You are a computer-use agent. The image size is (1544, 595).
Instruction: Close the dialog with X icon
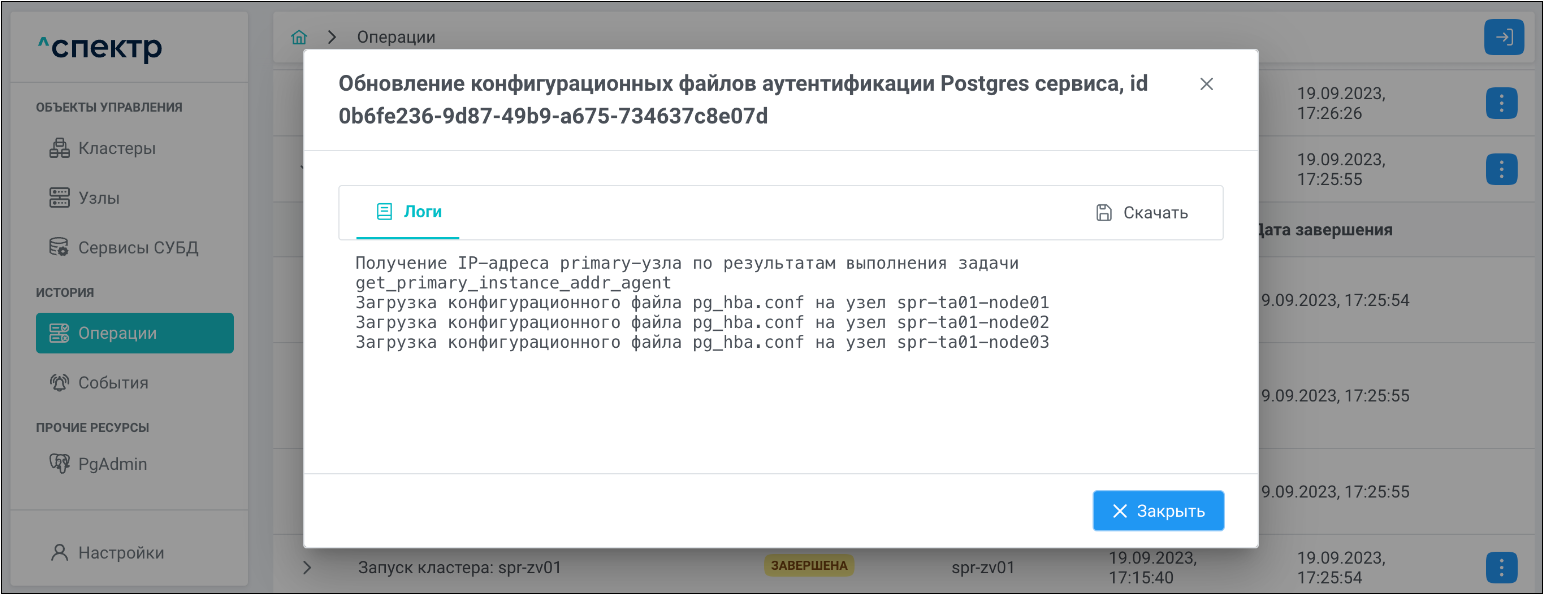click(1206, 84)
